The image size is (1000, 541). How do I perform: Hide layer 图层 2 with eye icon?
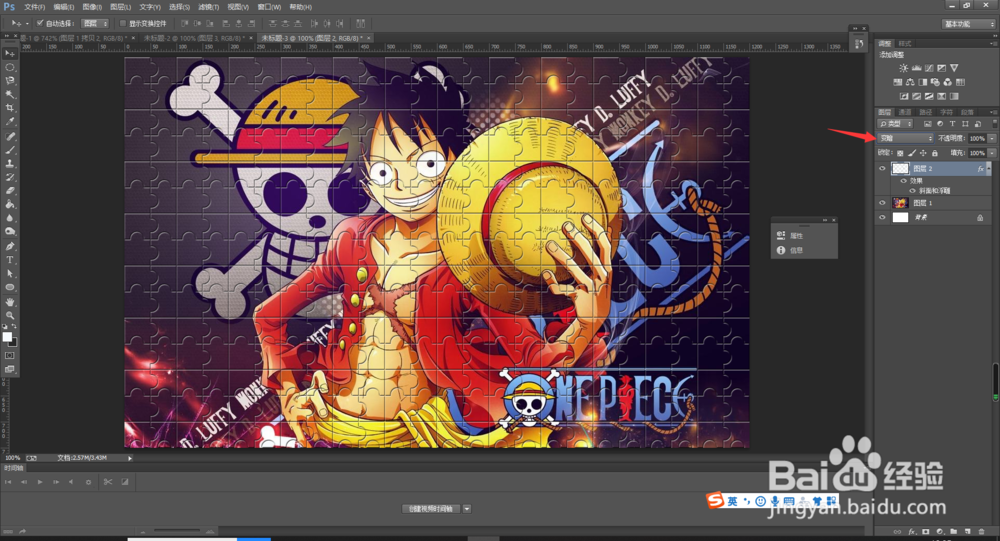pos(882,168)
